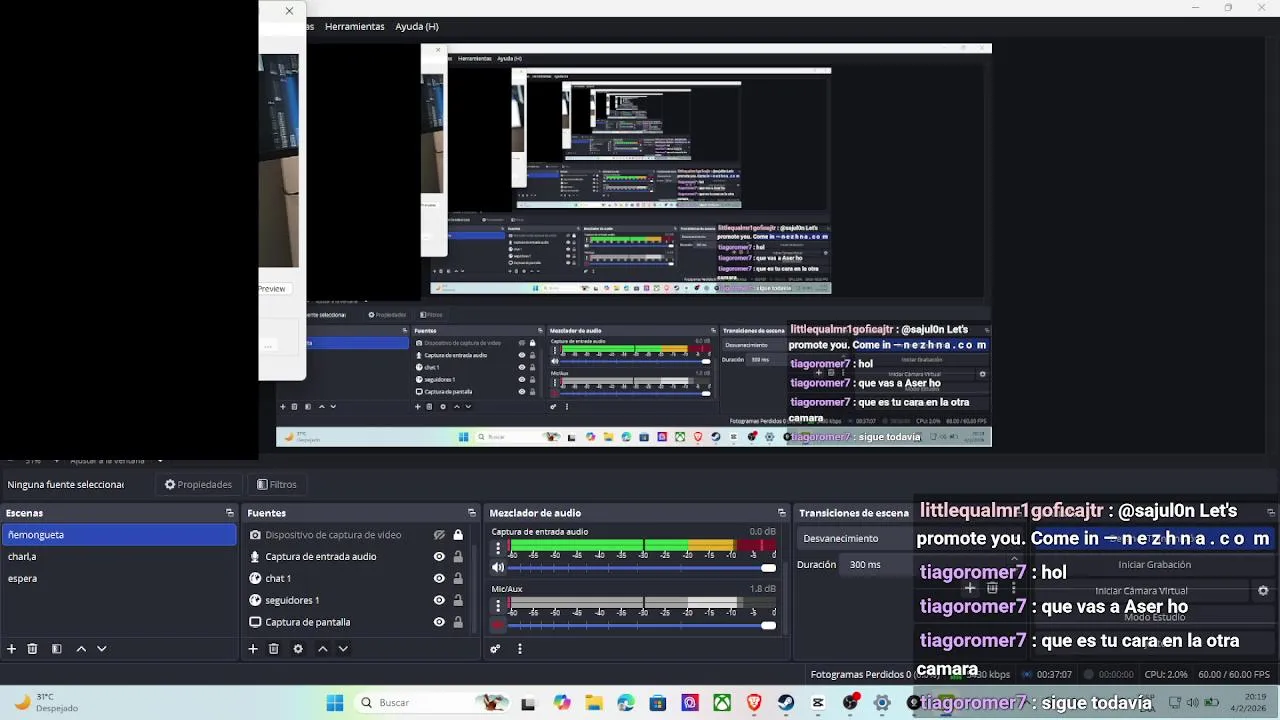Adjust the Mic/Aux volume slider
Viewport: 1280px width, 720px height.
coord(642,625)
